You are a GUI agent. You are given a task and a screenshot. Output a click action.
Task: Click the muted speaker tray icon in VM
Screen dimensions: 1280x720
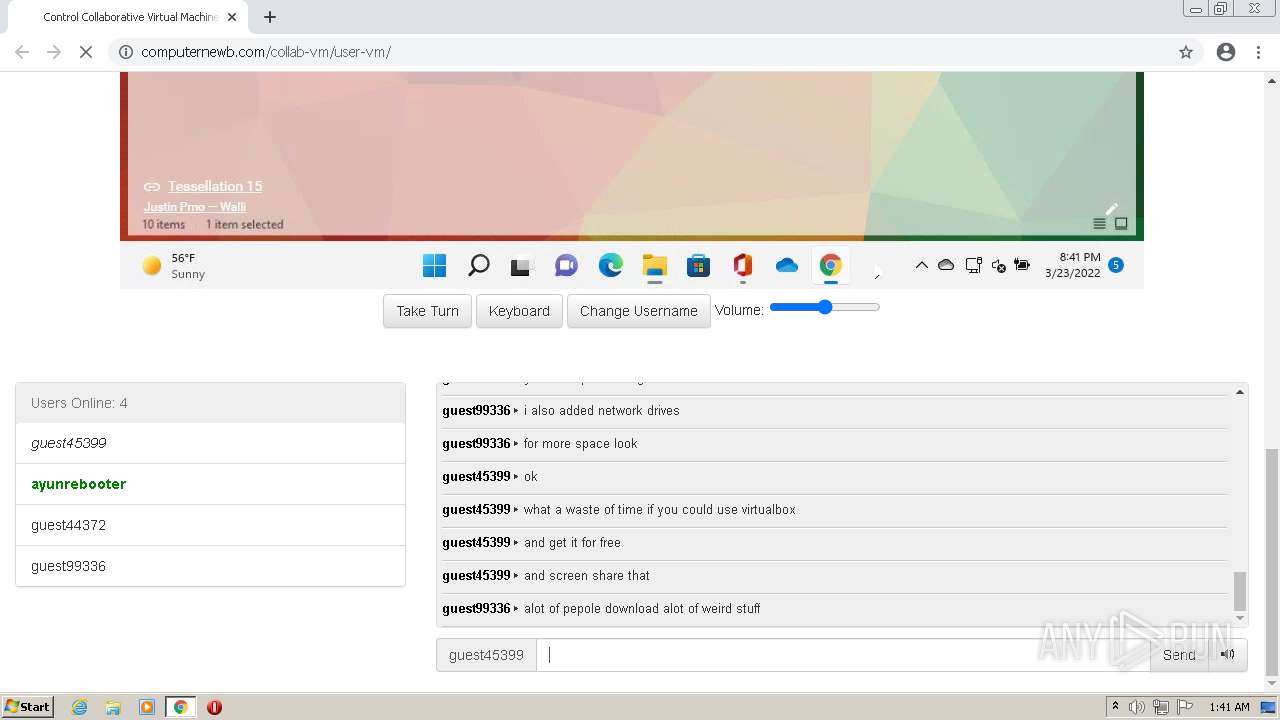pyautogui.click(x=998, y=266)
